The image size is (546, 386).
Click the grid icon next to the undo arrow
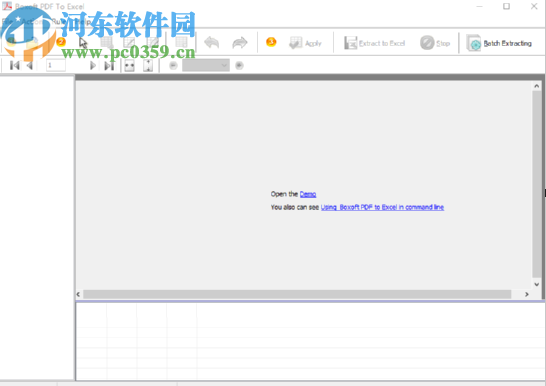[x=181, y=43]
